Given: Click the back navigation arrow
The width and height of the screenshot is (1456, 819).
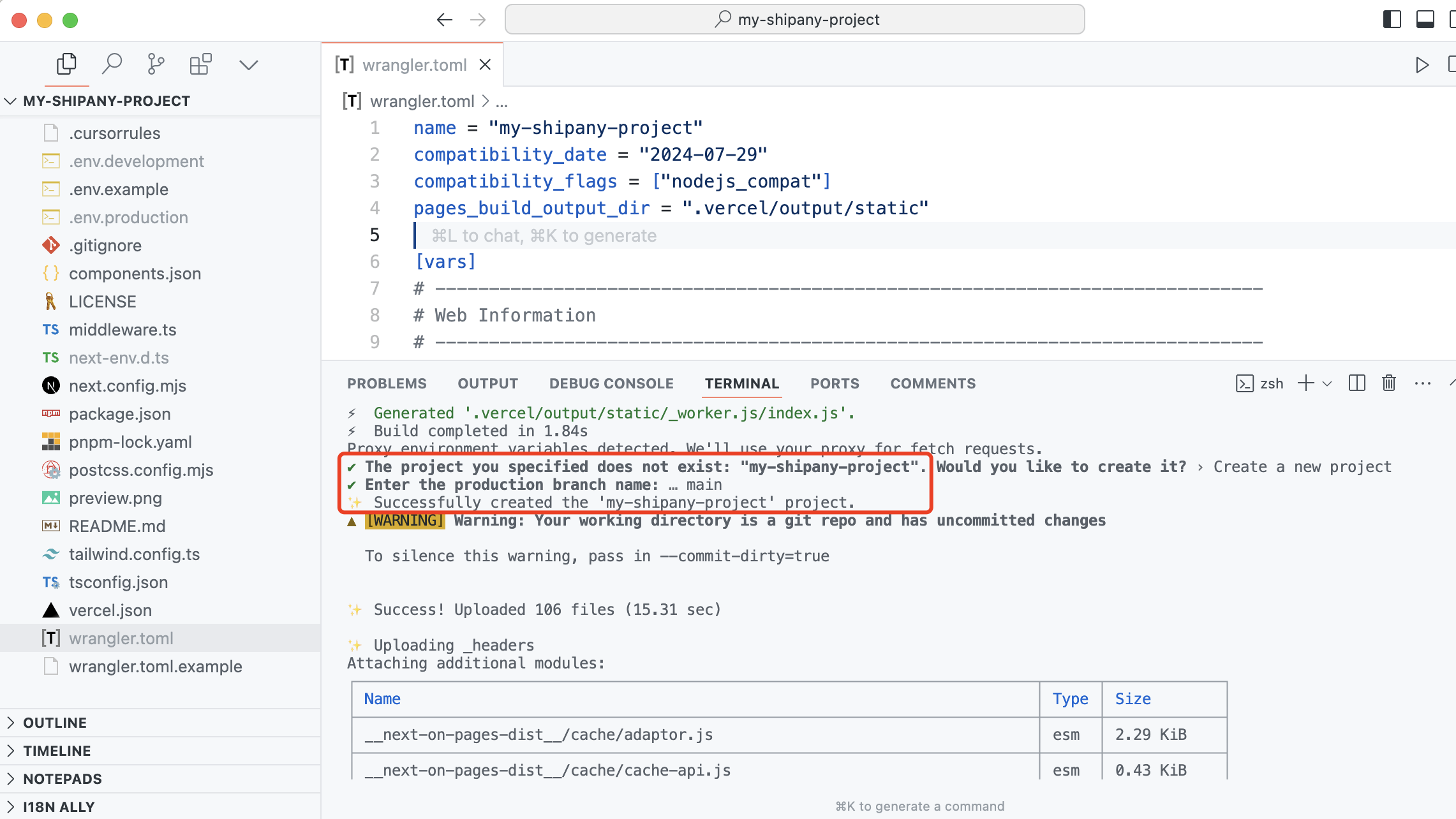Looking at the screenshot, I should point(444,19).
